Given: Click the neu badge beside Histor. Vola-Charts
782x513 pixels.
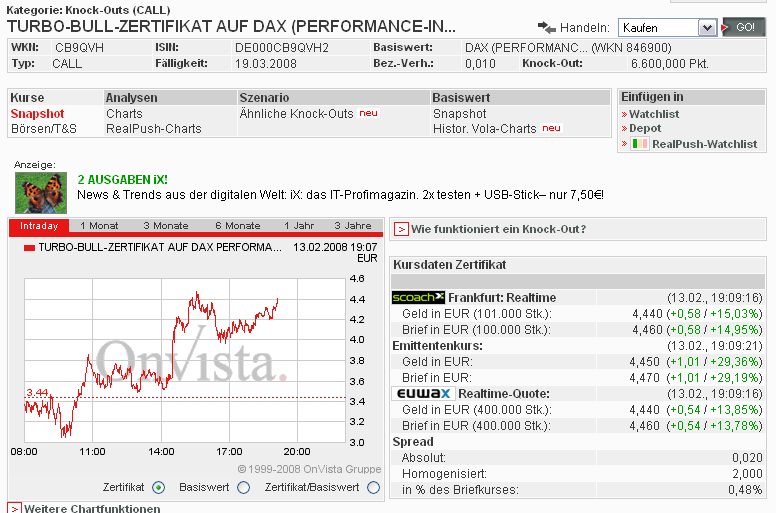Looking at the screenshot, I should coord(552,128).
